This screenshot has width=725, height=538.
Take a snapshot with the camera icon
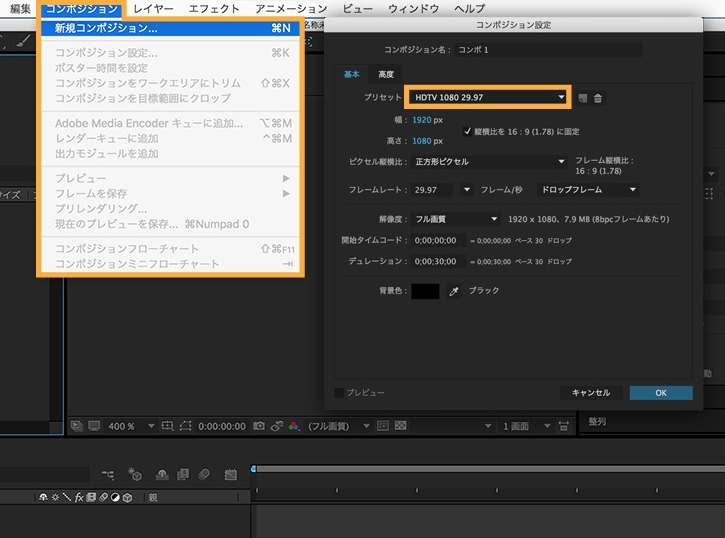coord(259,426)
